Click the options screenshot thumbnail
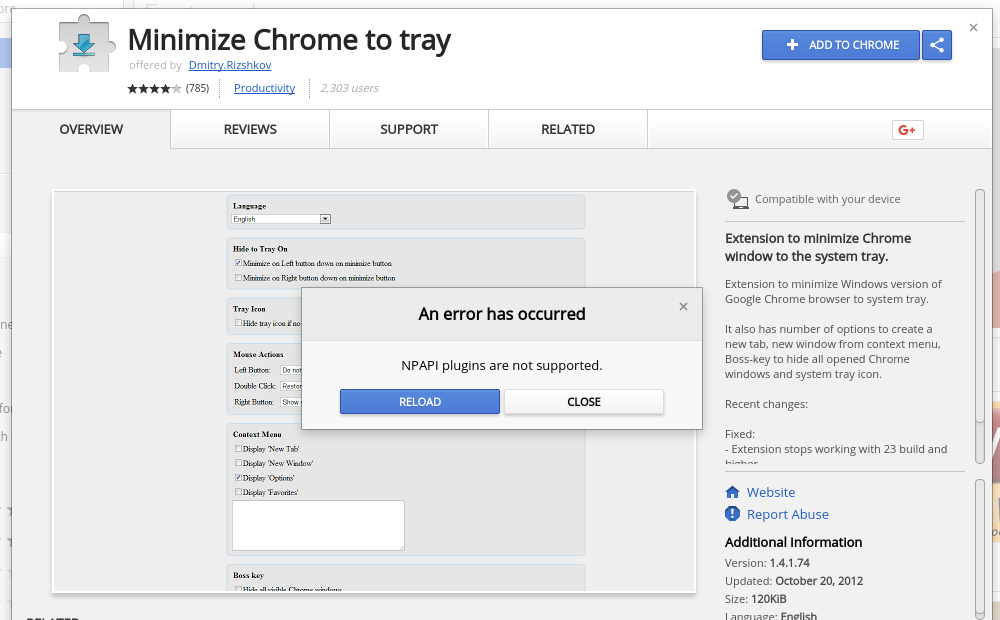 [374, 392]
